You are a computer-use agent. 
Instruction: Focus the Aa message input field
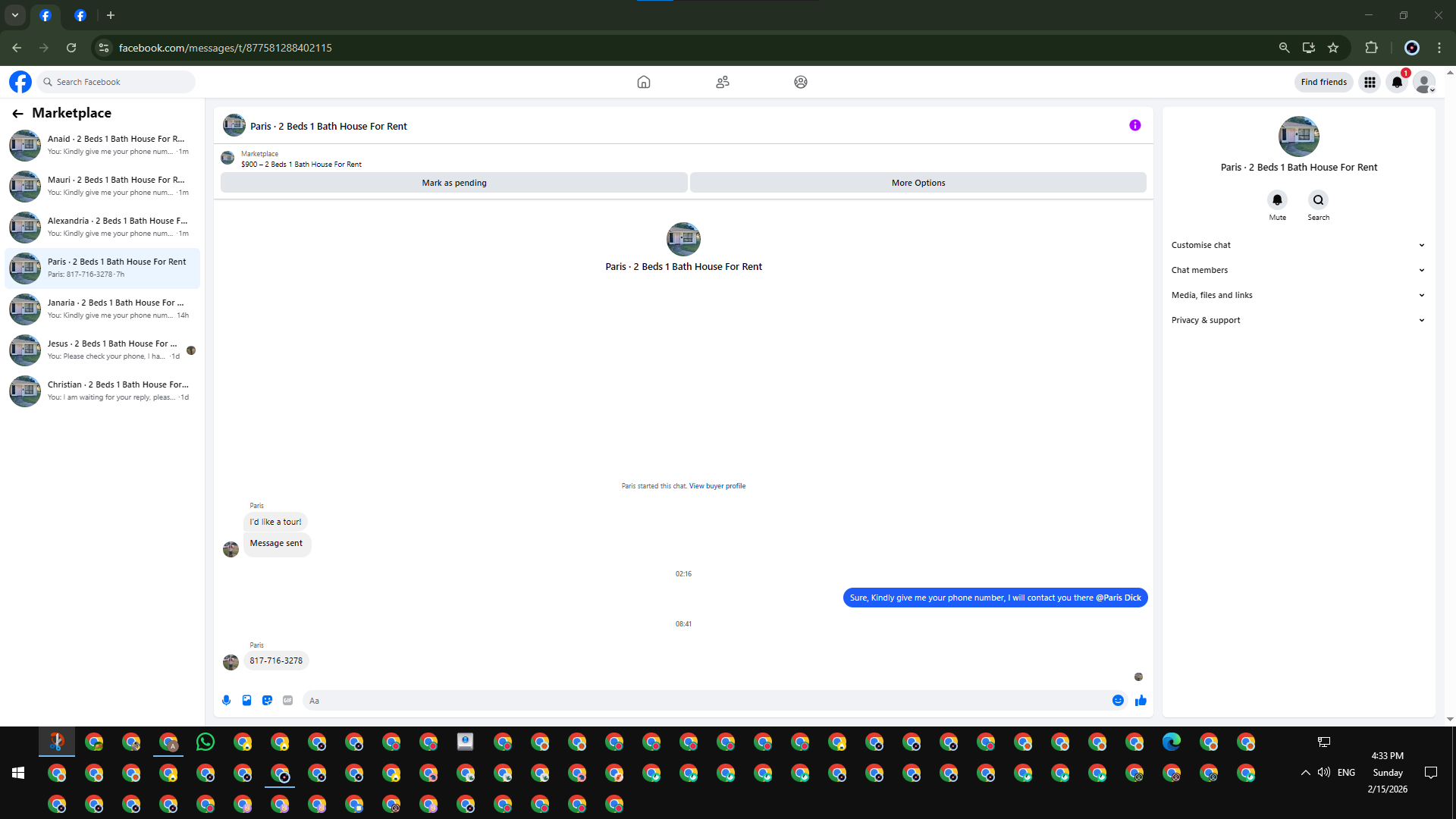[x=705, y=701]
